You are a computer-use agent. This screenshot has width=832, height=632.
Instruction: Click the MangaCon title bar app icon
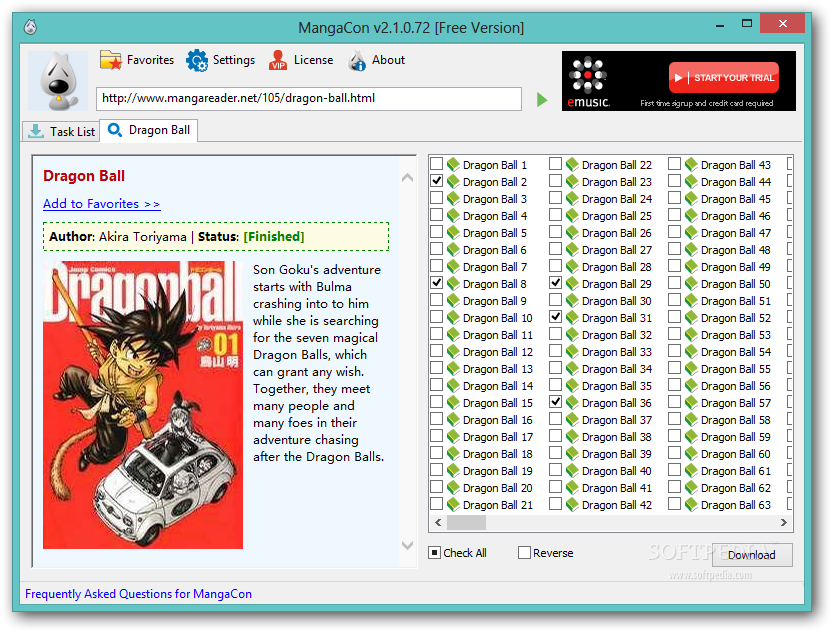30,27
